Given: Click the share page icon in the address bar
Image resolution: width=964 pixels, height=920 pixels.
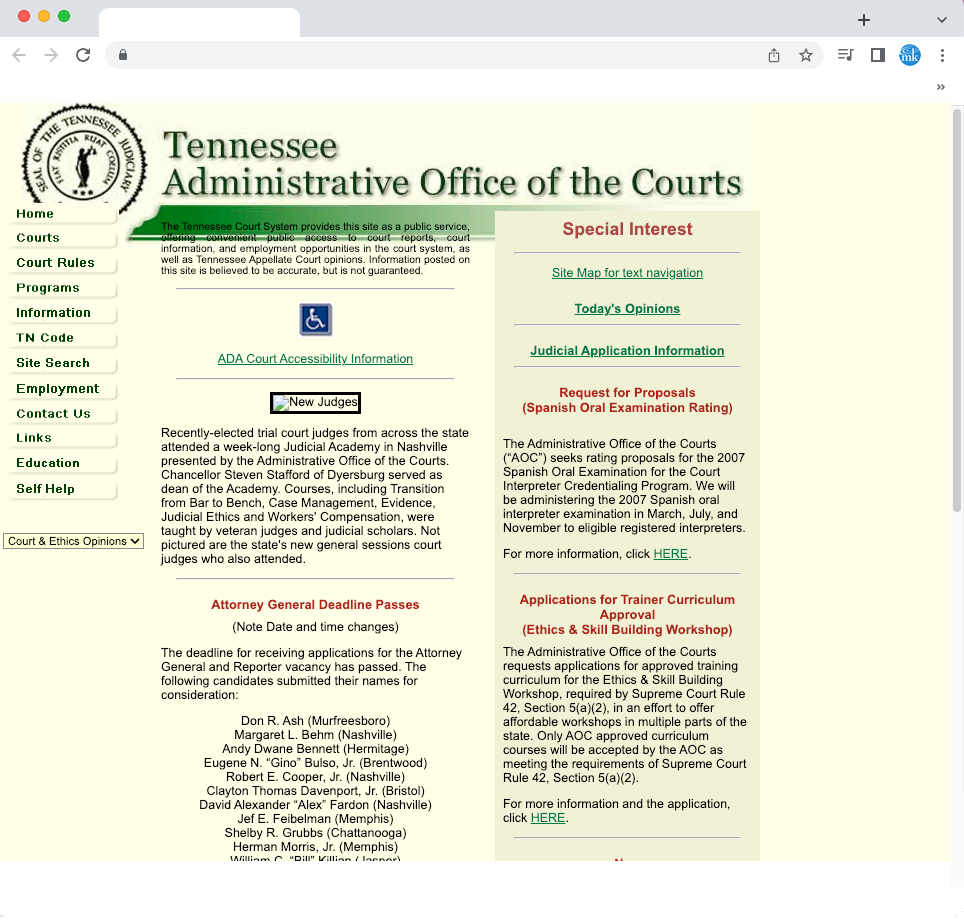Looking at the screenshot, I should coord(774,55).
